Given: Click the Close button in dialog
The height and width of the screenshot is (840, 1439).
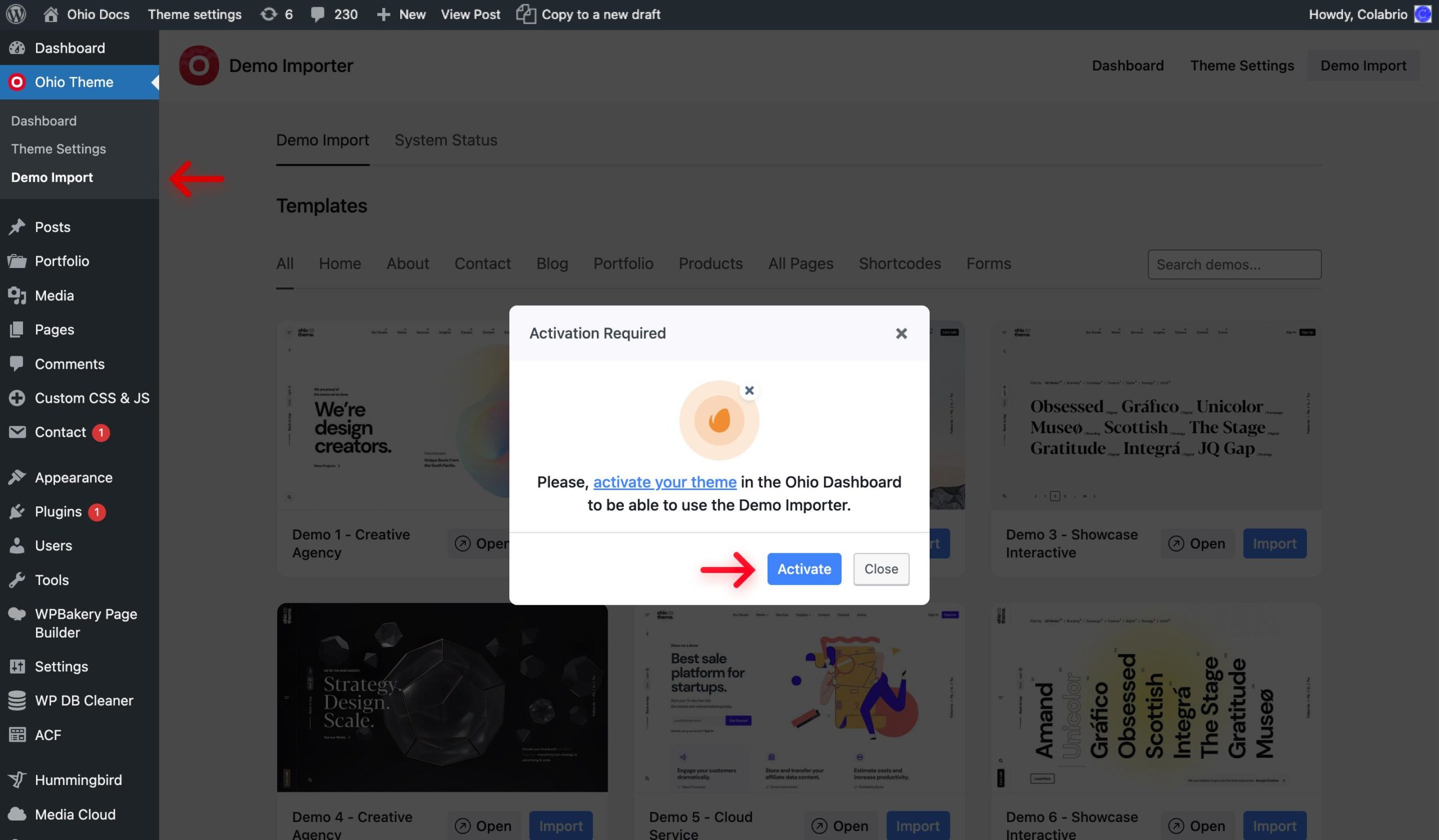Looking at the screenshot, I should (880, 569).
